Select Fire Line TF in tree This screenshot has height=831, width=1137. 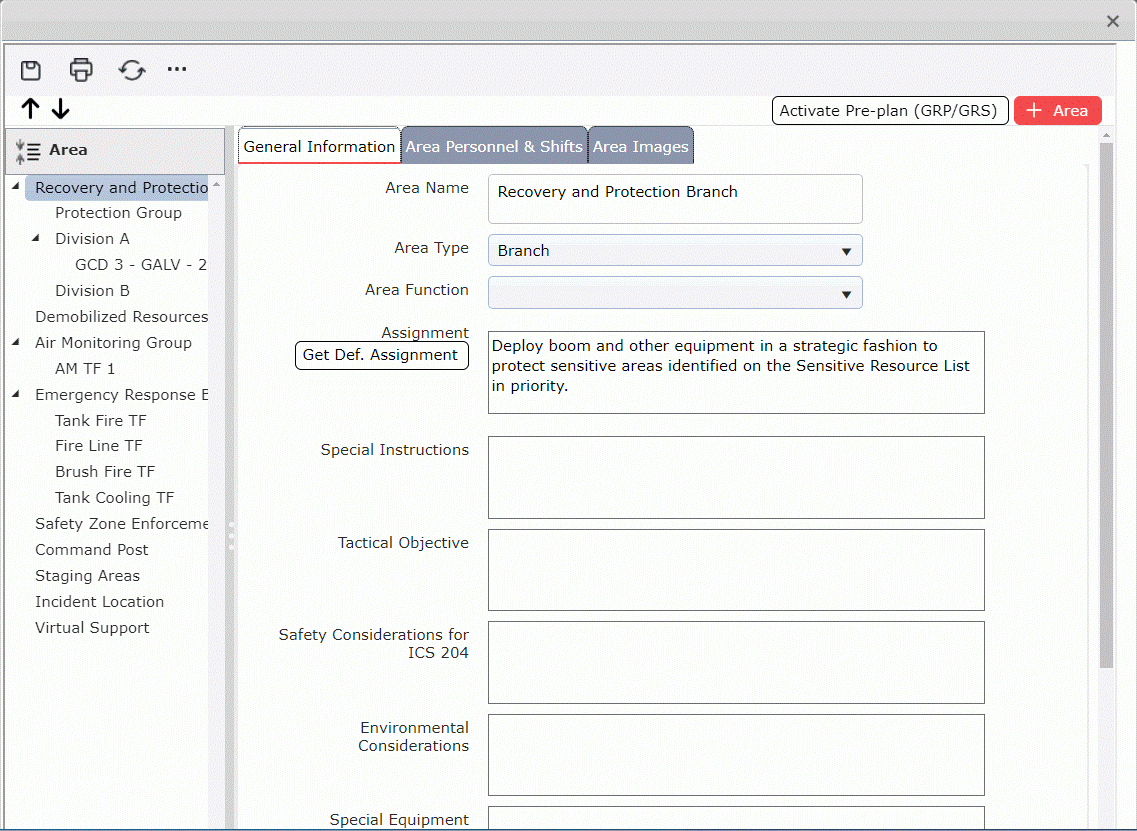click(99, 445)
